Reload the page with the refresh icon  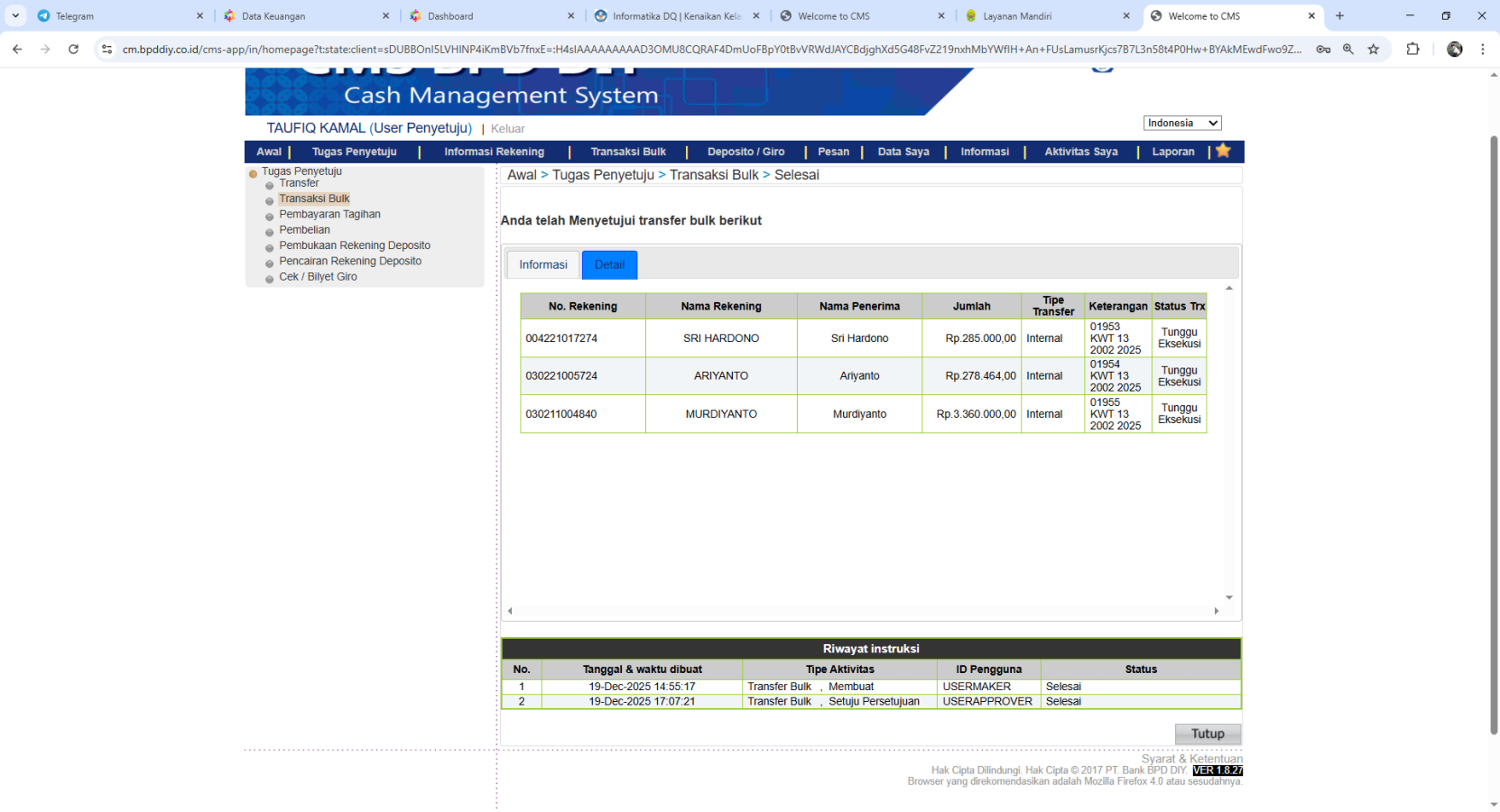pos(73,50)
